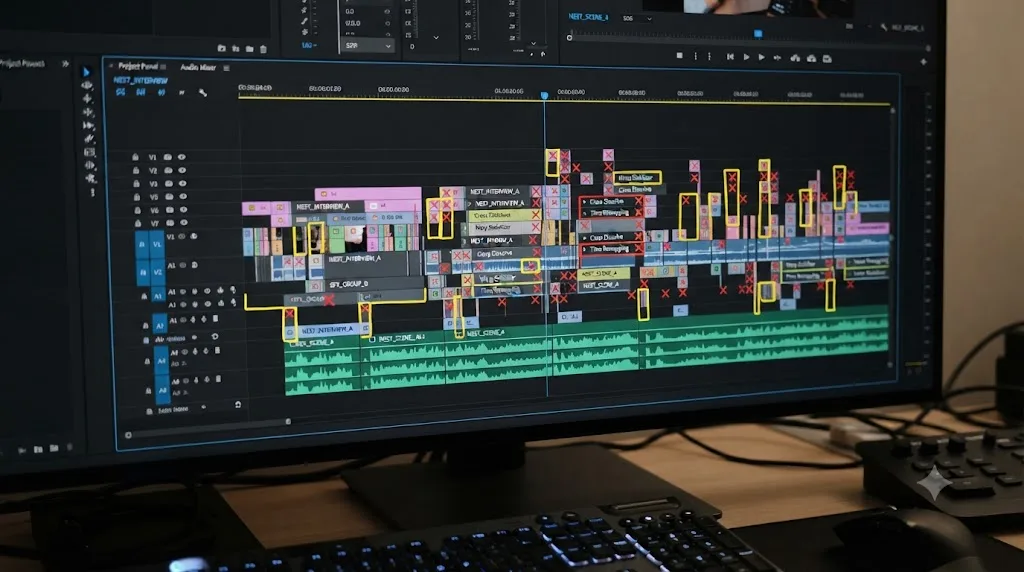Click the blue playhead marker on timeline ruler

(545, 96)
